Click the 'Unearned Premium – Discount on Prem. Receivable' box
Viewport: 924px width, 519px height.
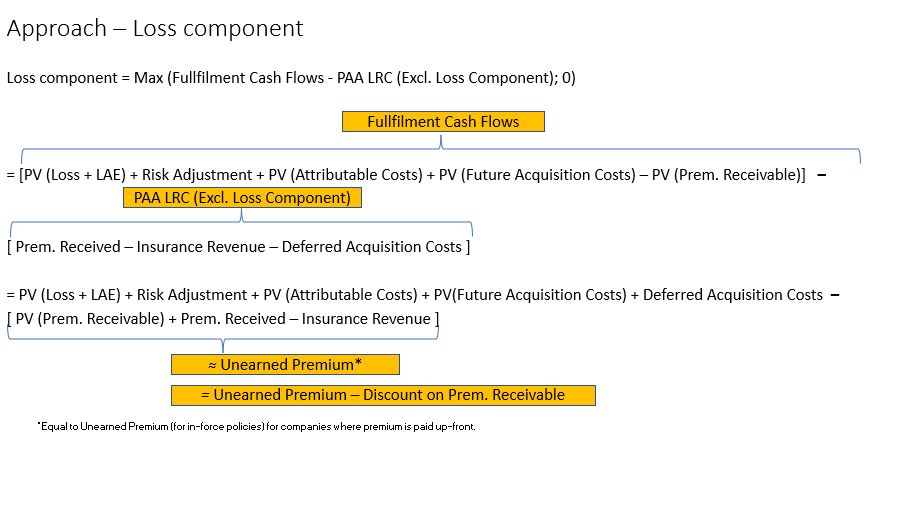click(383, 395)
